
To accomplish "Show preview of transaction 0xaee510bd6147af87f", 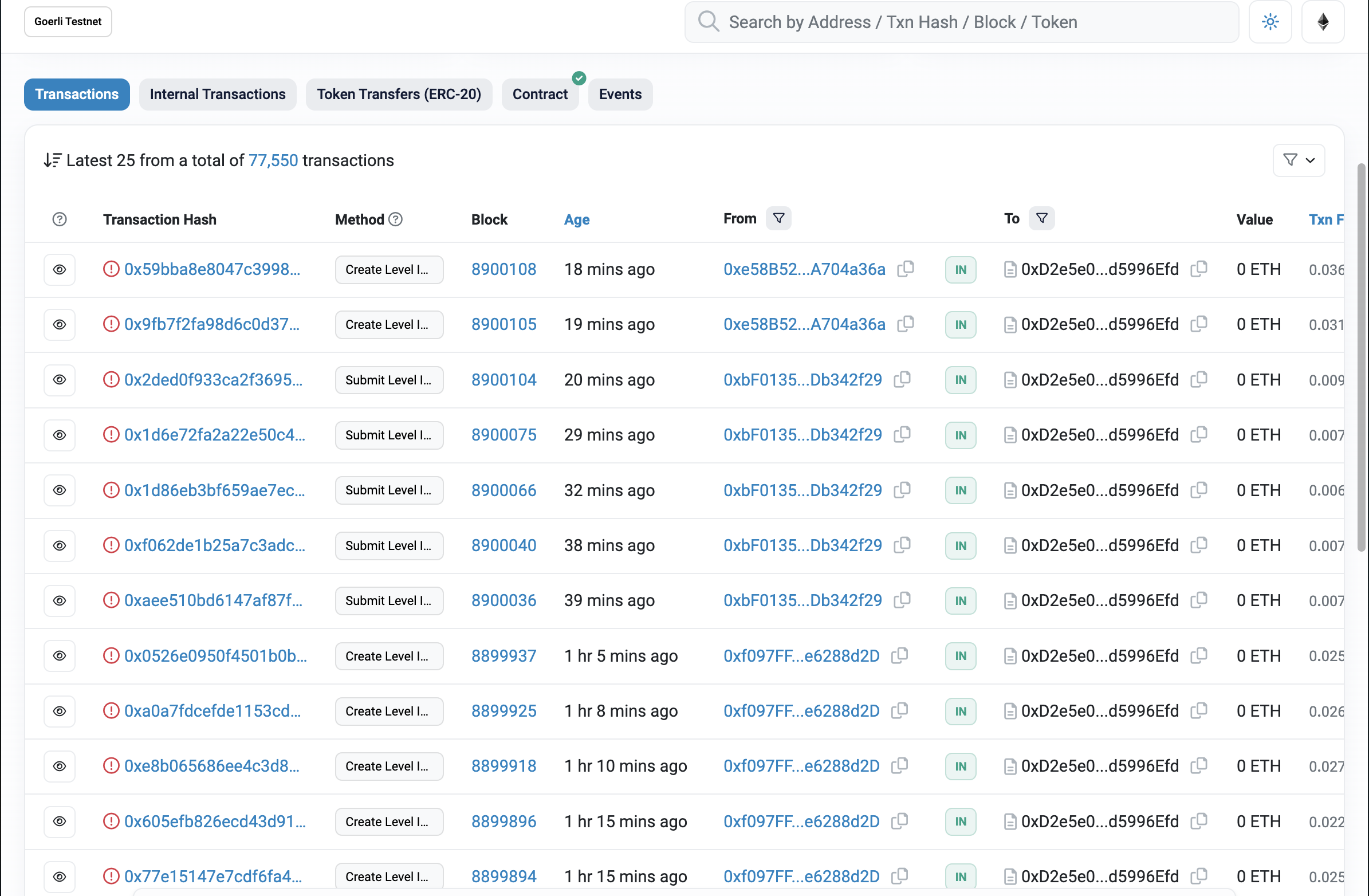I will [59, 600].
